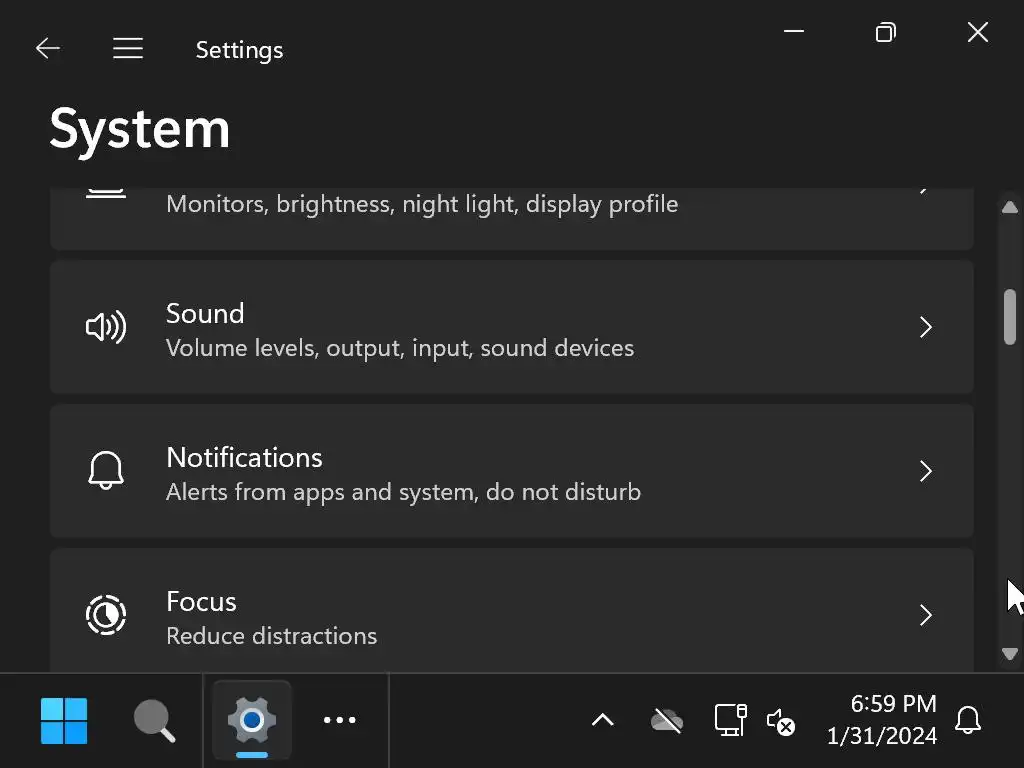Screen dimensions: 1024x768
Task: Open Windows Start menu
Action: [64, 720]
